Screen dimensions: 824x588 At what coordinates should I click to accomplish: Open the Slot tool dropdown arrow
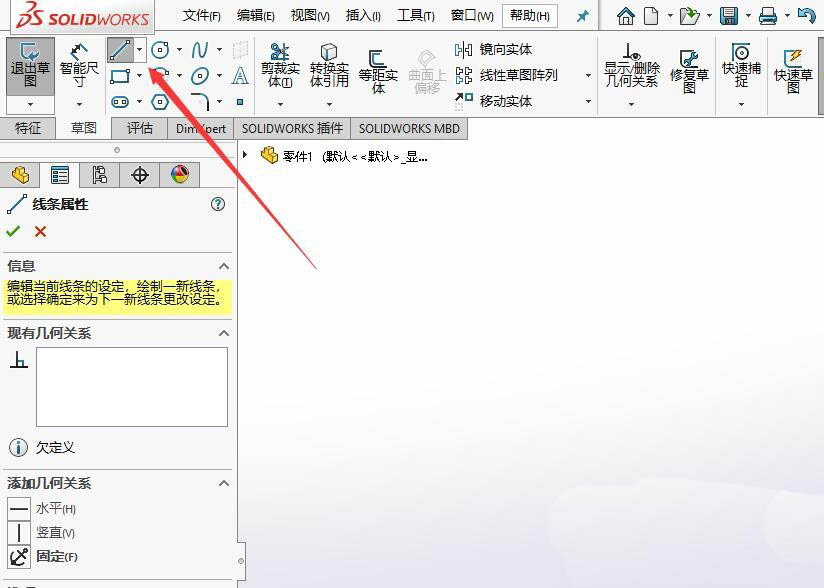click(x=139, y=101)
